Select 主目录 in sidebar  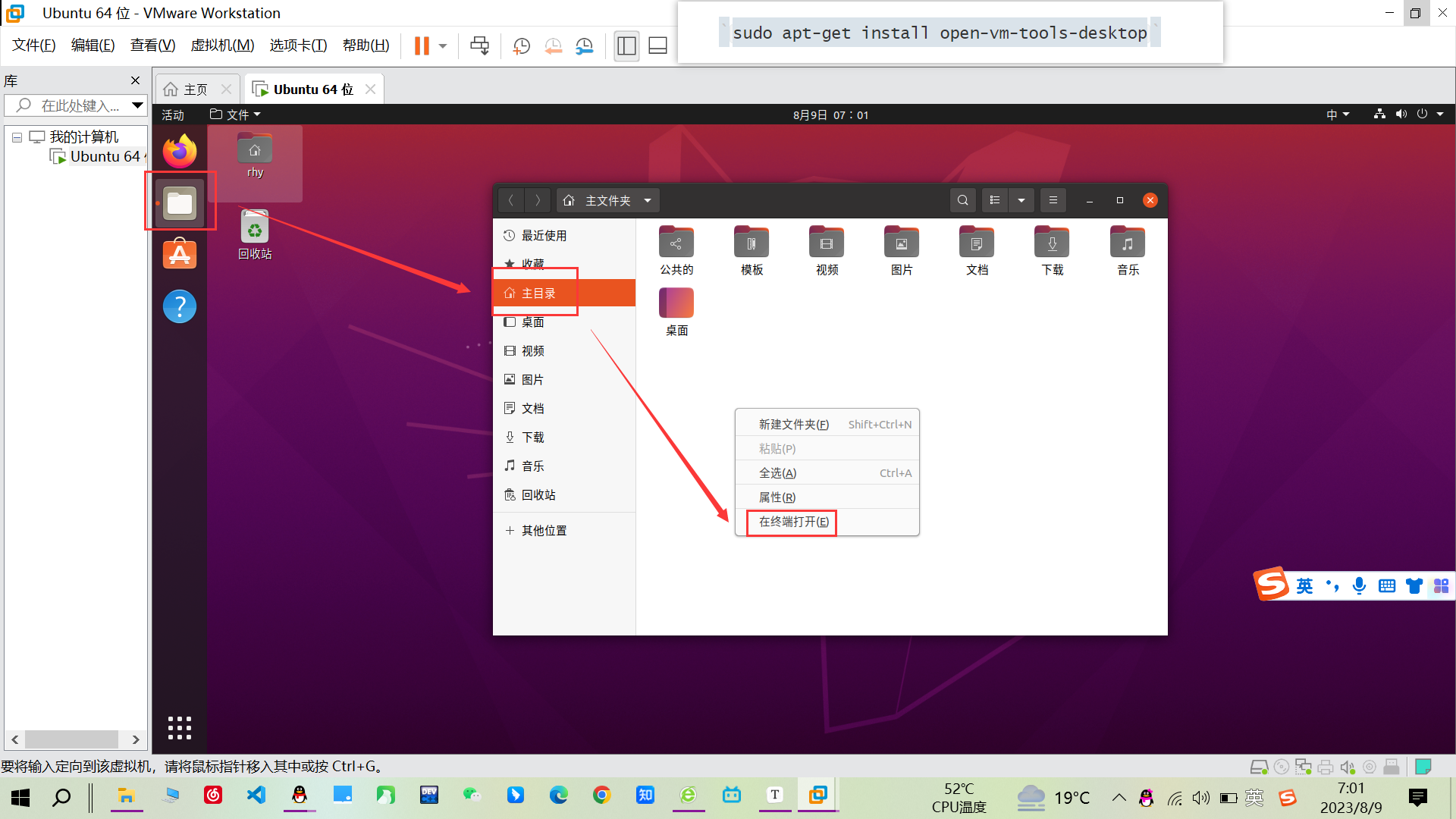click(564, 293)
